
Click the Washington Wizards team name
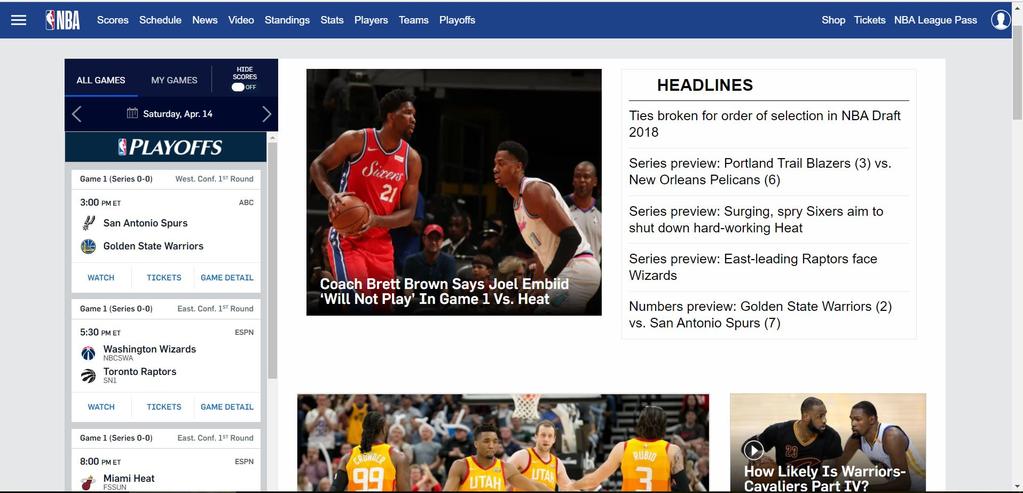(149, 350)
